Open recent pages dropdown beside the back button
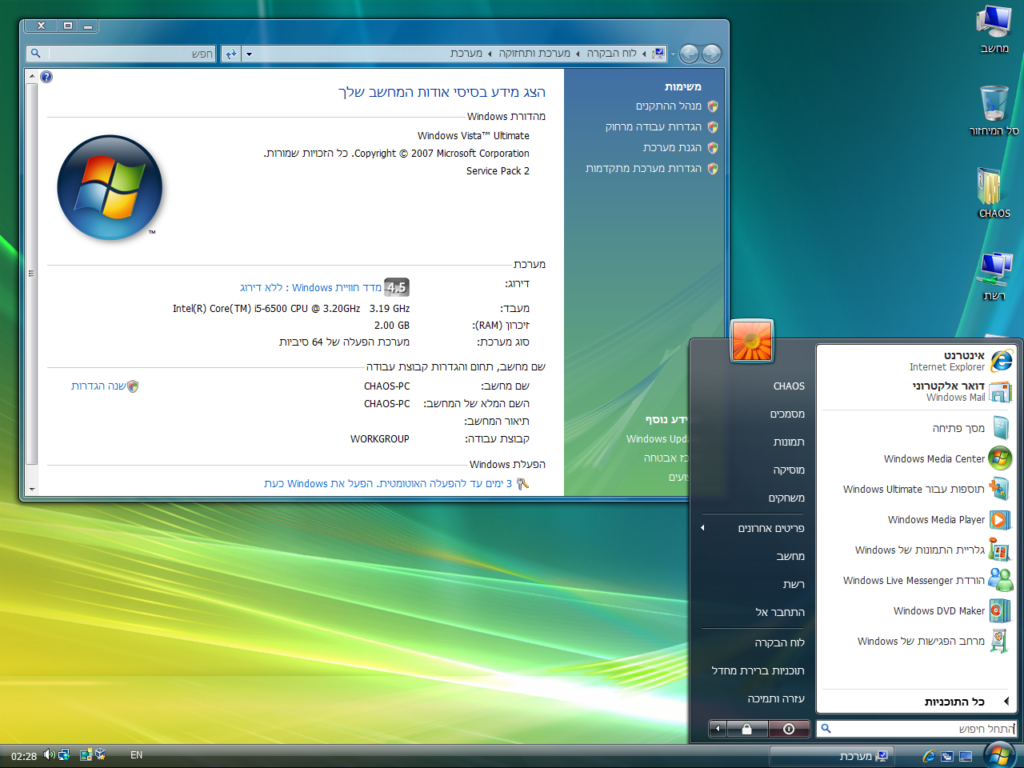 pos(673,54)
